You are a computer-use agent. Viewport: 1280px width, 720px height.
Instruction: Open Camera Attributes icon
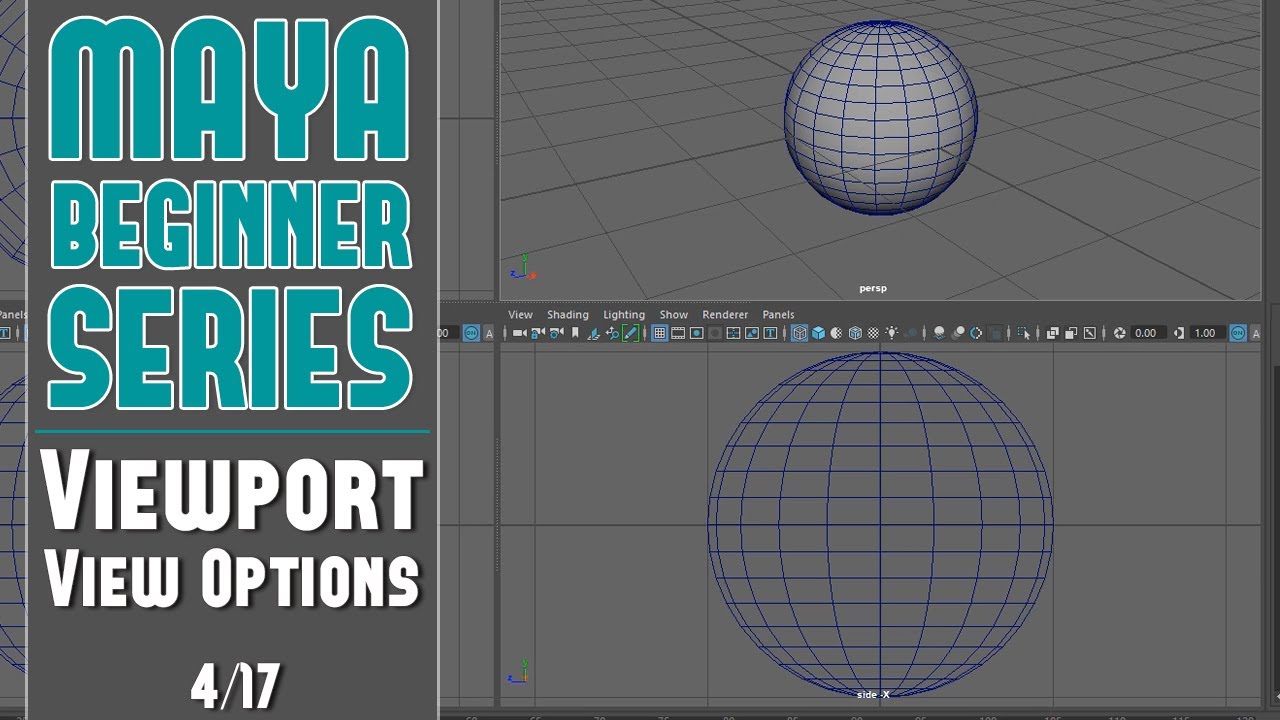[556, 333]
